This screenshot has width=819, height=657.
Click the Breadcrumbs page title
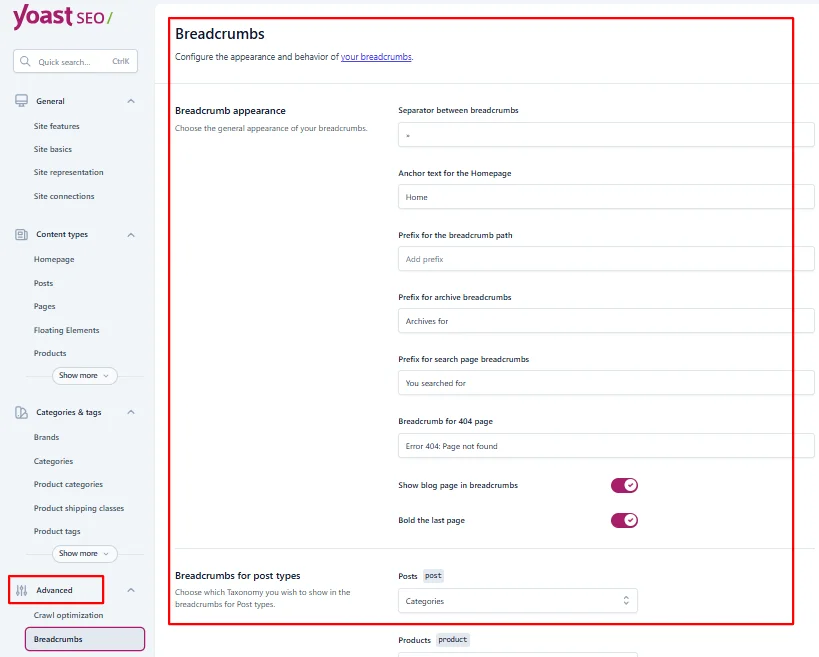220,34
